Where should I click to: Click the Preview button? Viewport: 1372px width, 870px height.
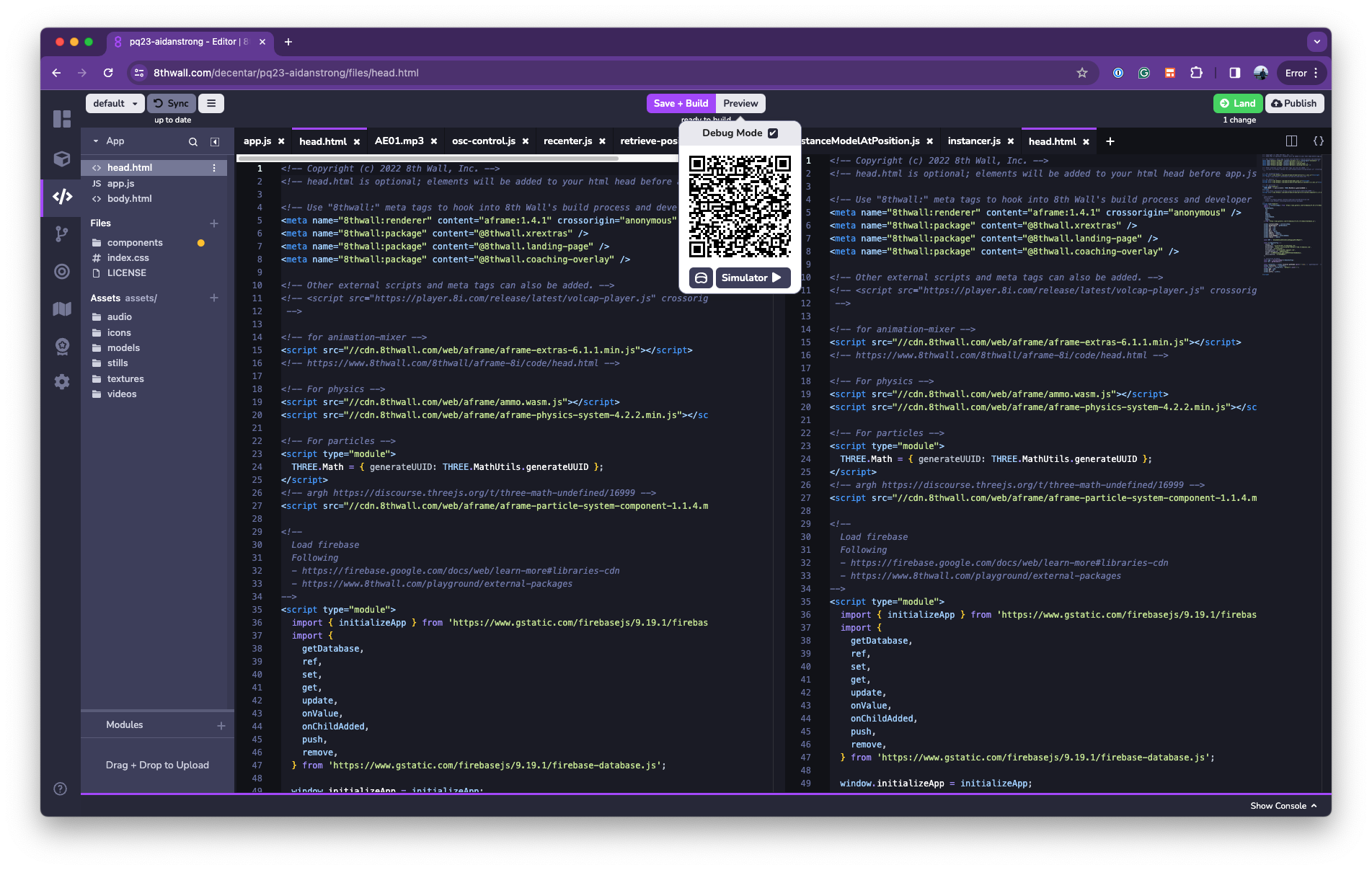740,103
